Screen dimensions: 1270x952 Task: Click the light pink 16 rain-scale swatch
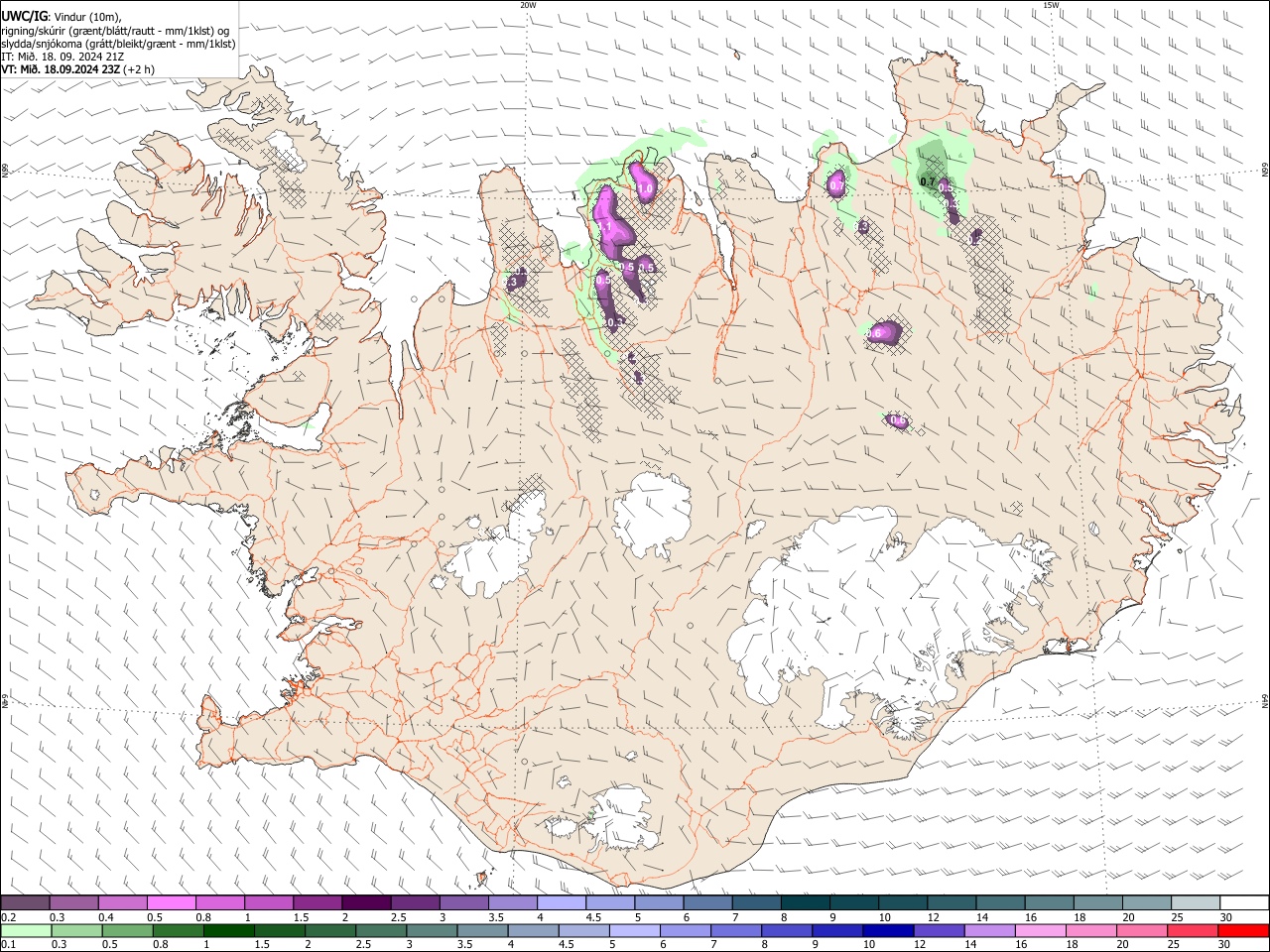coord(1041,930)
